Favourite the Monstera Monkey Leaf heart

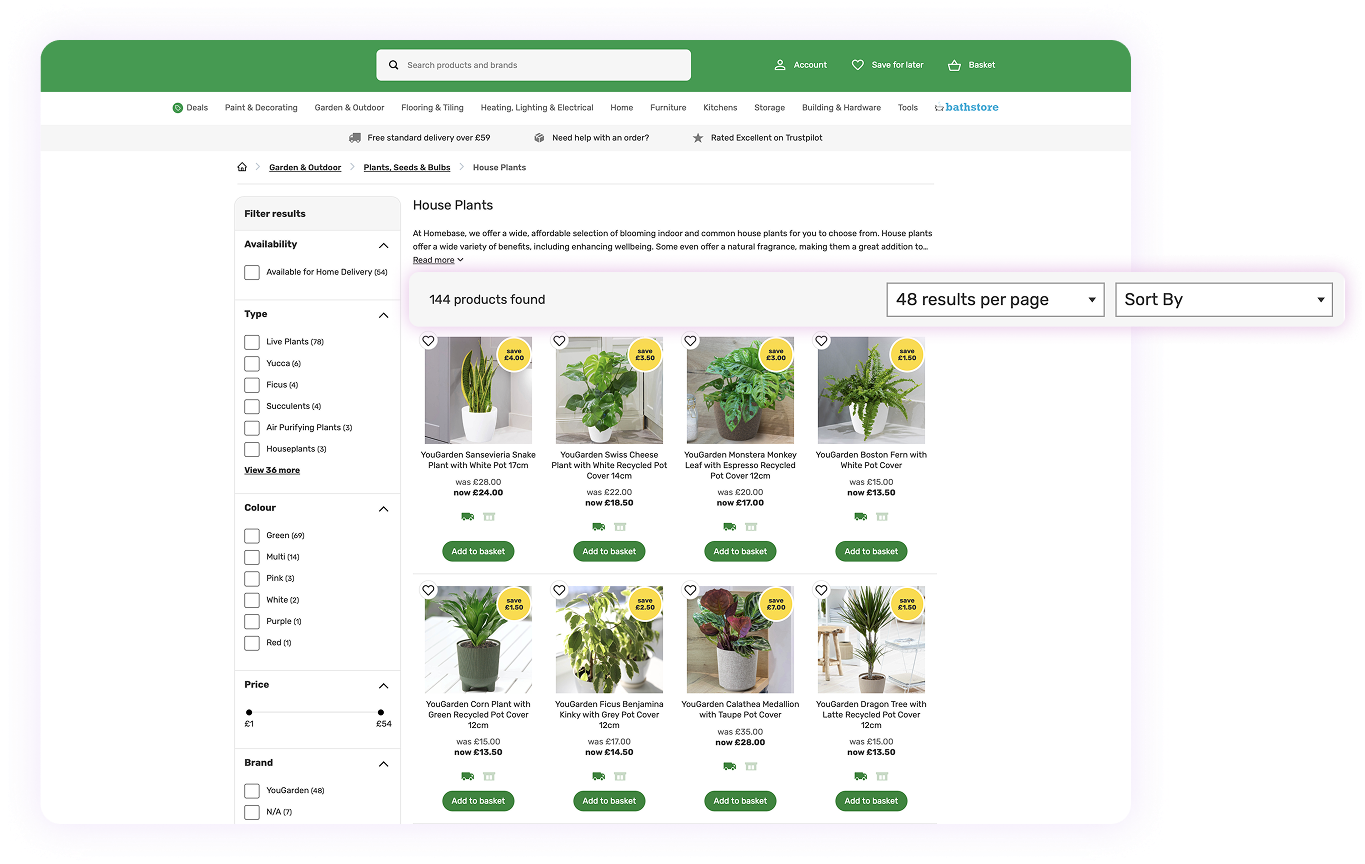(690, 341)
